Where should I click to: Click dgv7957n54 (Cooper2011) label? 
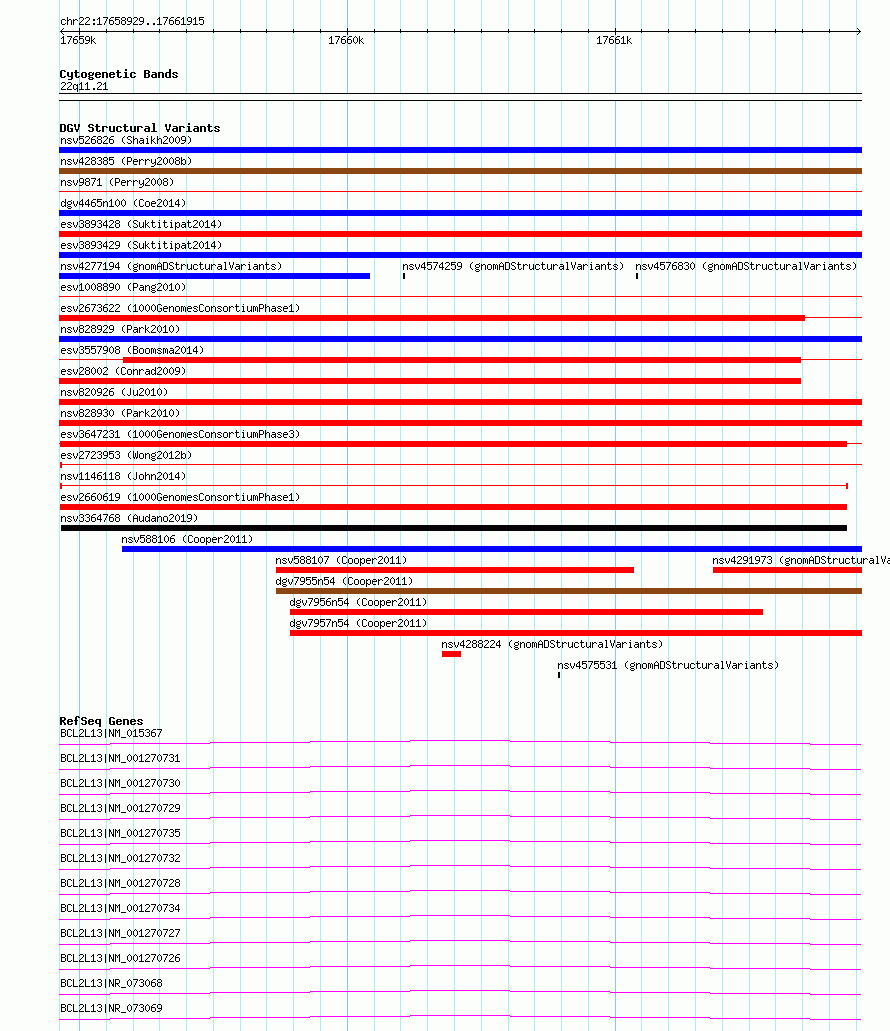point(358,624)
